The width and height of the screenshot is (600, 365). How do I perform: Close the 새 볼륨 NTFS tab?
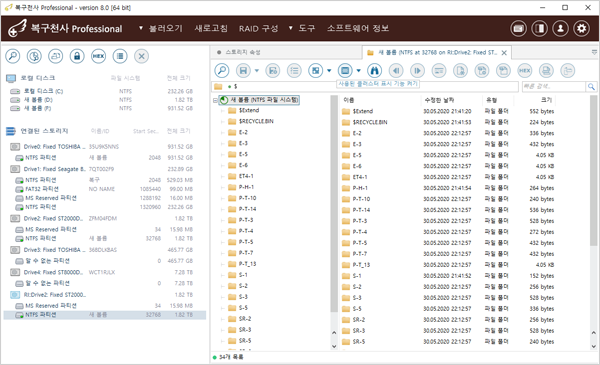[x=504, y=53]
